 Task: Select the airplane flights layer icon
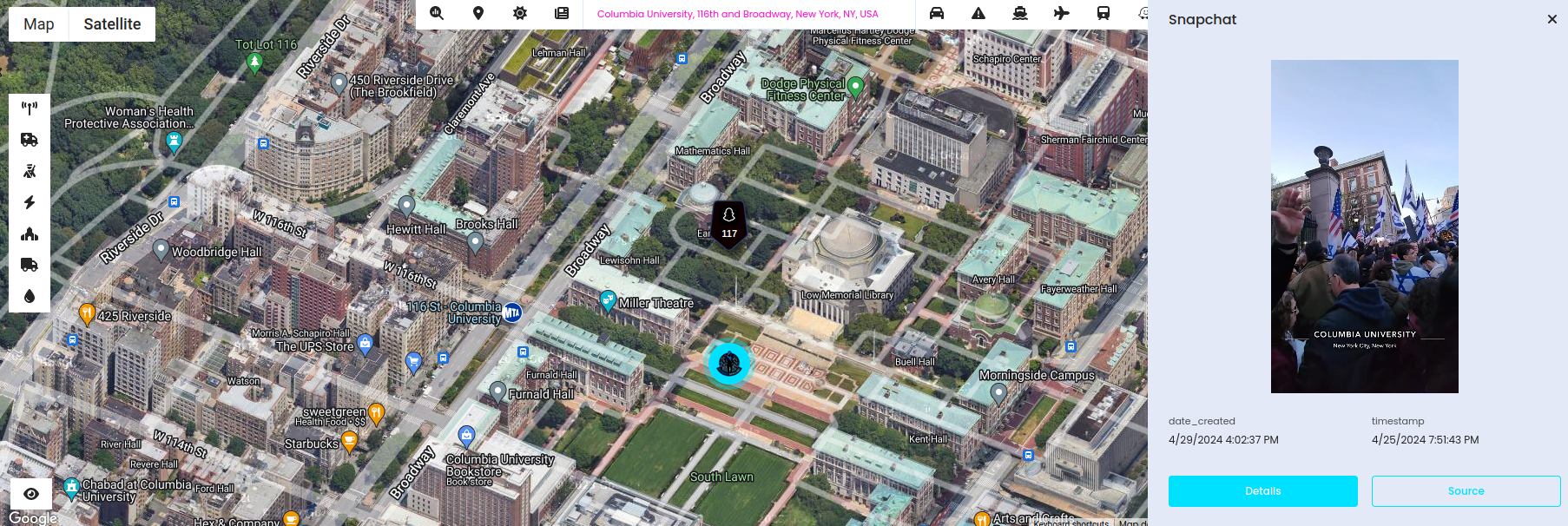click(x=1062, y=13)
